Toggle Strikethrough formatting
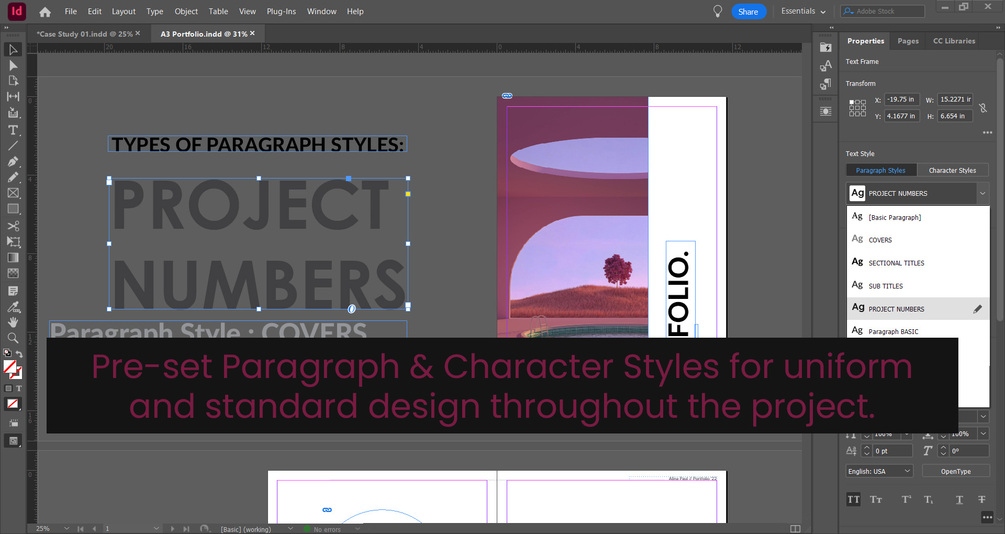 click(x=981, y=499)
